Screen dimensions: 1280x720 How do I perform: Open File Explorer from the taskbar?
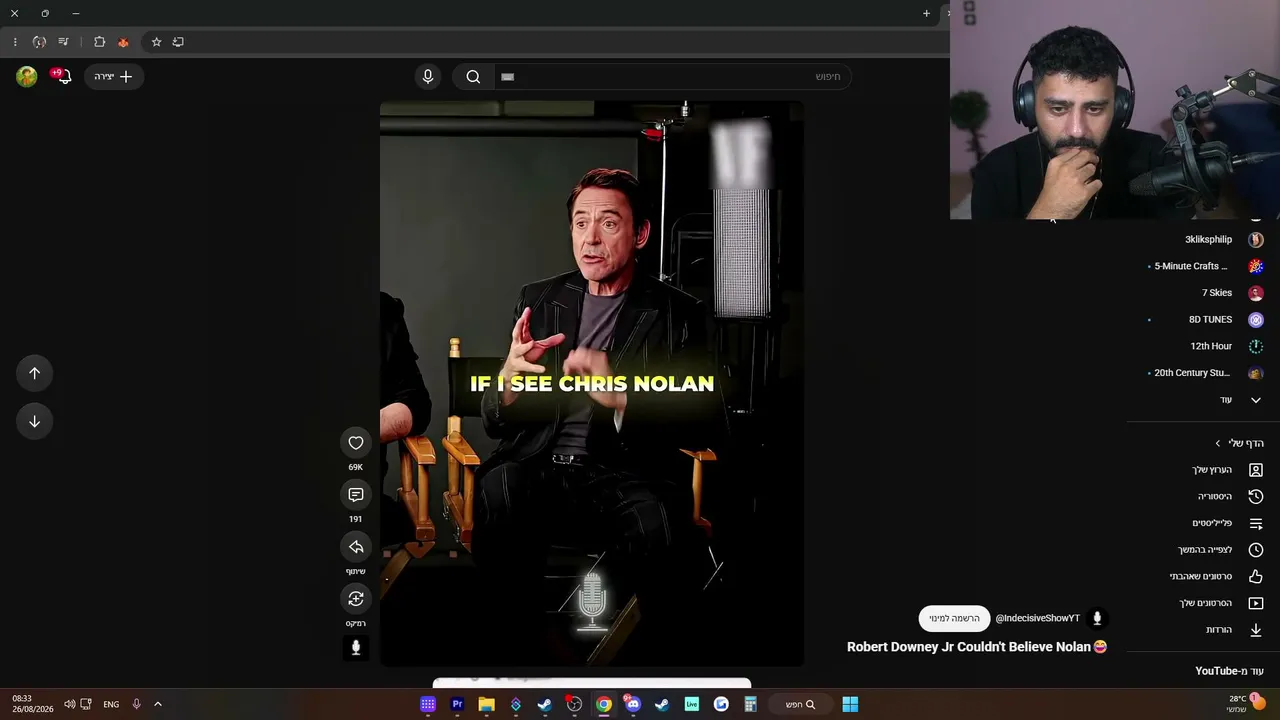point(486,704)
